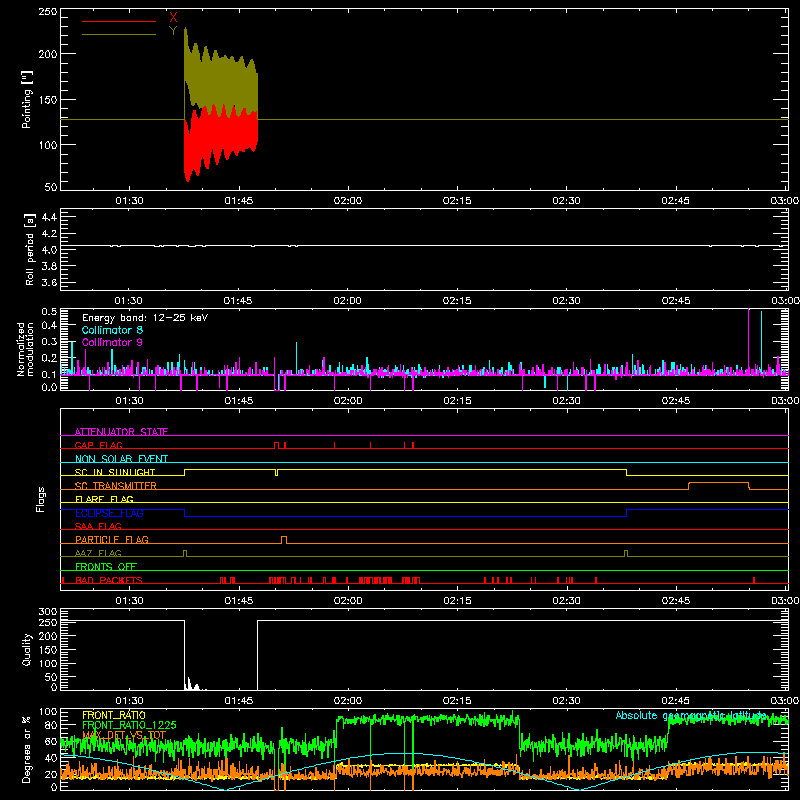The height and width of the screenshot is (800, 800).
Task: Click the PARTICLE_FLAG label
Action: coord(112,540)
